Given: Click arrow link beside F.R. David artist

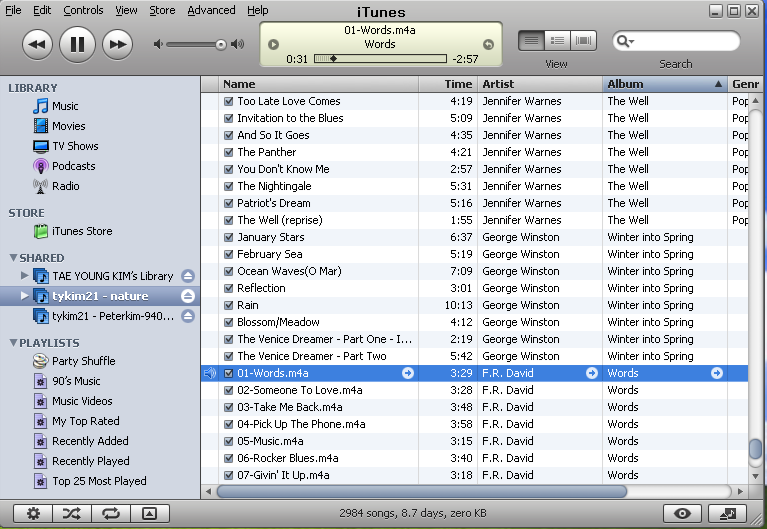Looking at the screenshot, I should tap(592, 373).
